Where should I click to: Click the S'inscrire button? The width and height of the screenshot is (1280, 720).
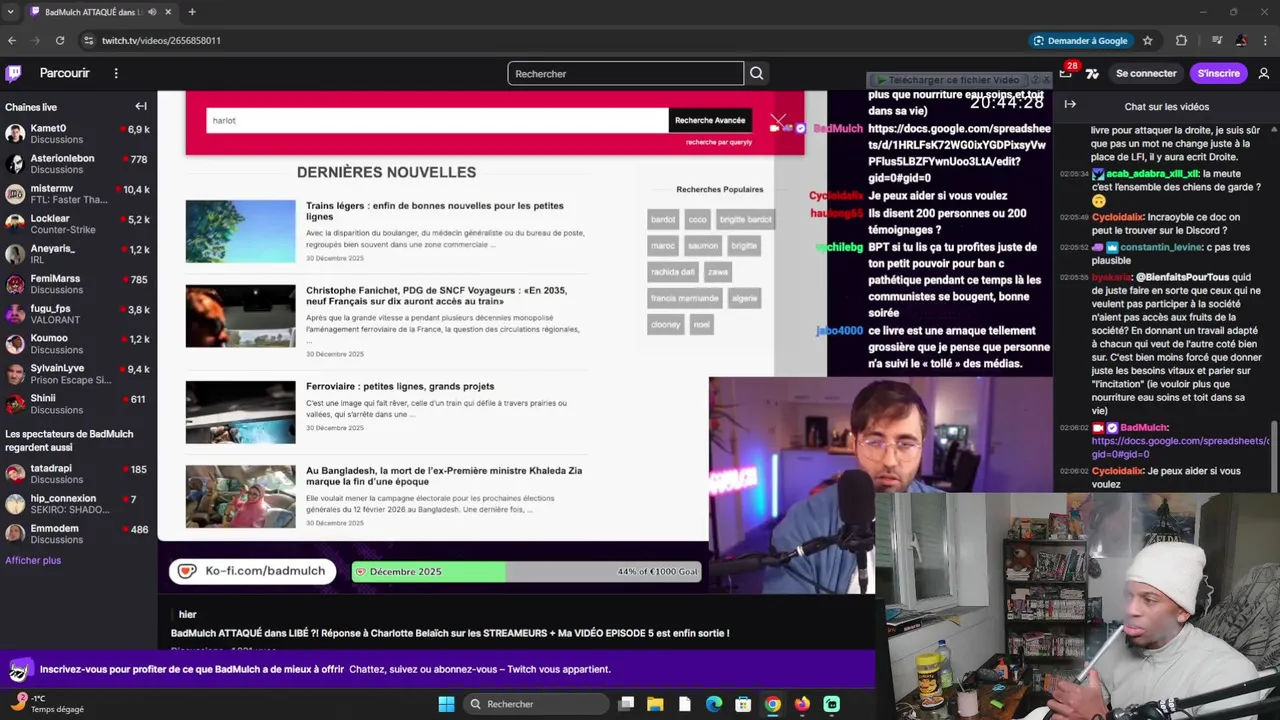click(x=1218, y=73)
